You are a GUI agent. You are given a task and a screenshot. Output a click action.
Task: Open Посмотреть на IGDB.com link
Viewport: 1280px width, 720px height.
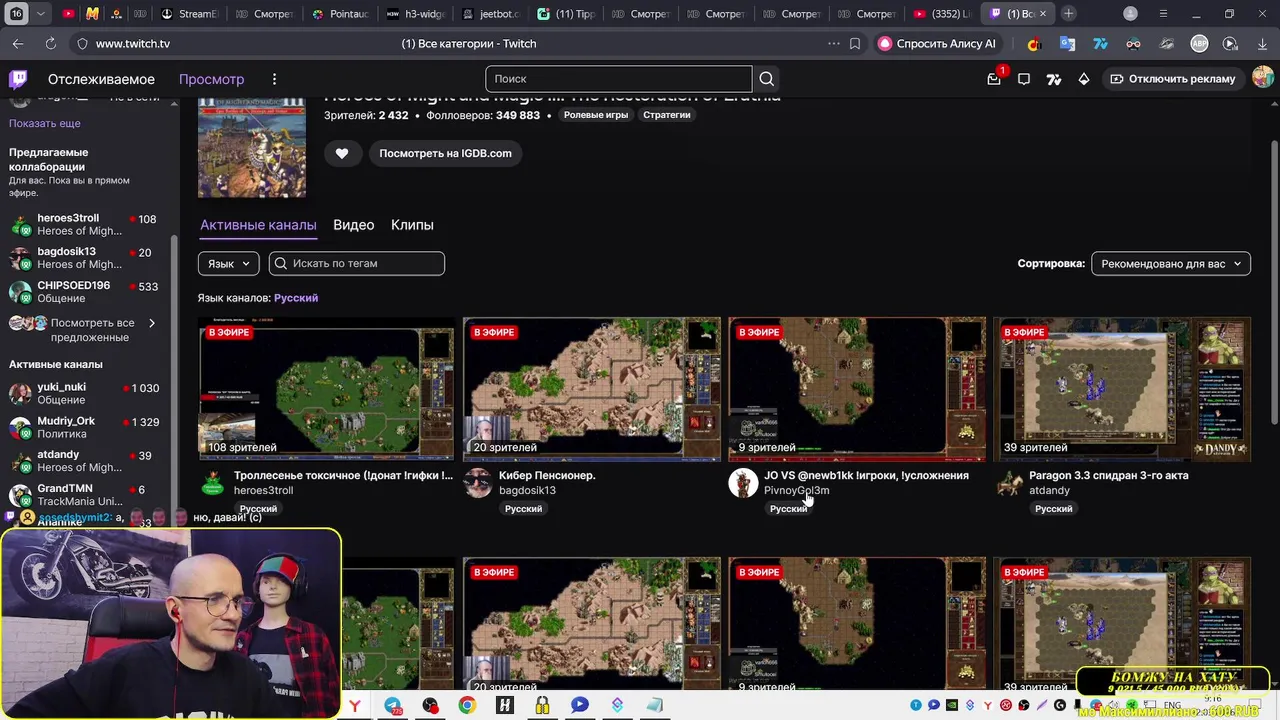[x=445, y=153]
